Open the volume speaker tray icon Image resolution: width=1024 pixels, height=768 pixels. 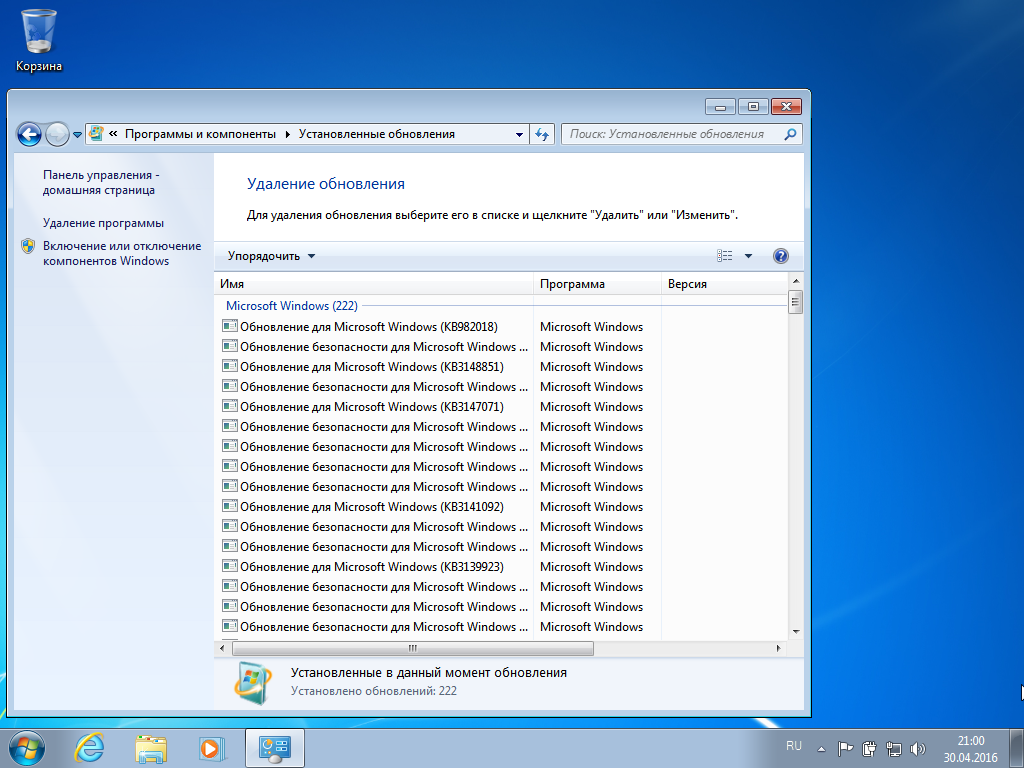click(x=918, y=748)
